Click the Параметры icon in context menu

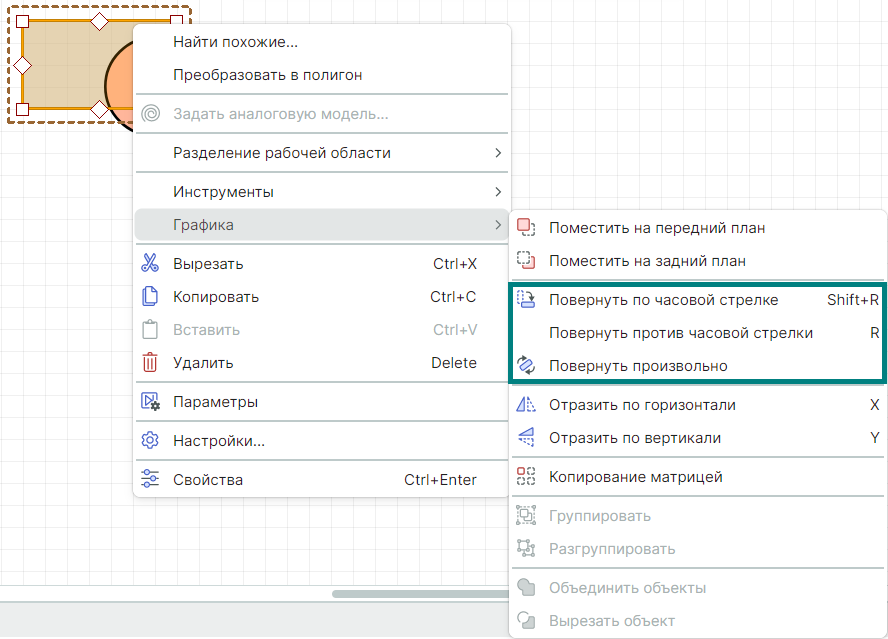(x=150, y=402)
